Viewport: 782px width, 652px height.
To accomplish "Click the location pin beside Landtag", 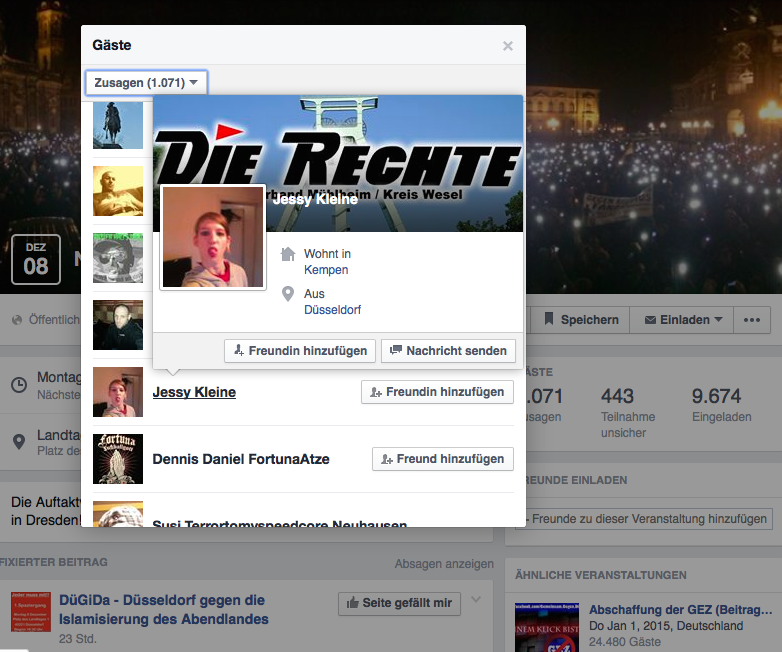I will (19, 441).
